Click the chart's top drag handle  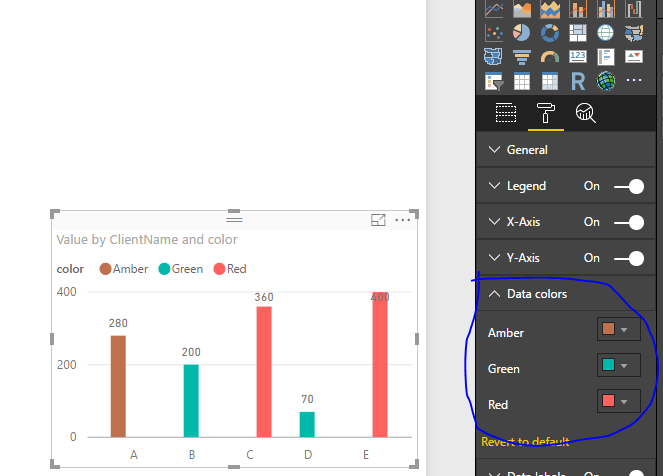234,219
